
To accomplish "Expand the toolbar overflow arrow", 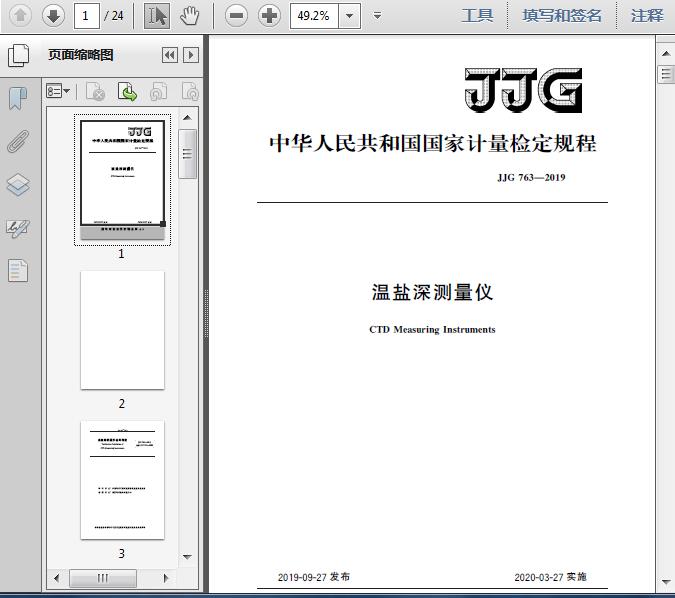I will [377, 16].
